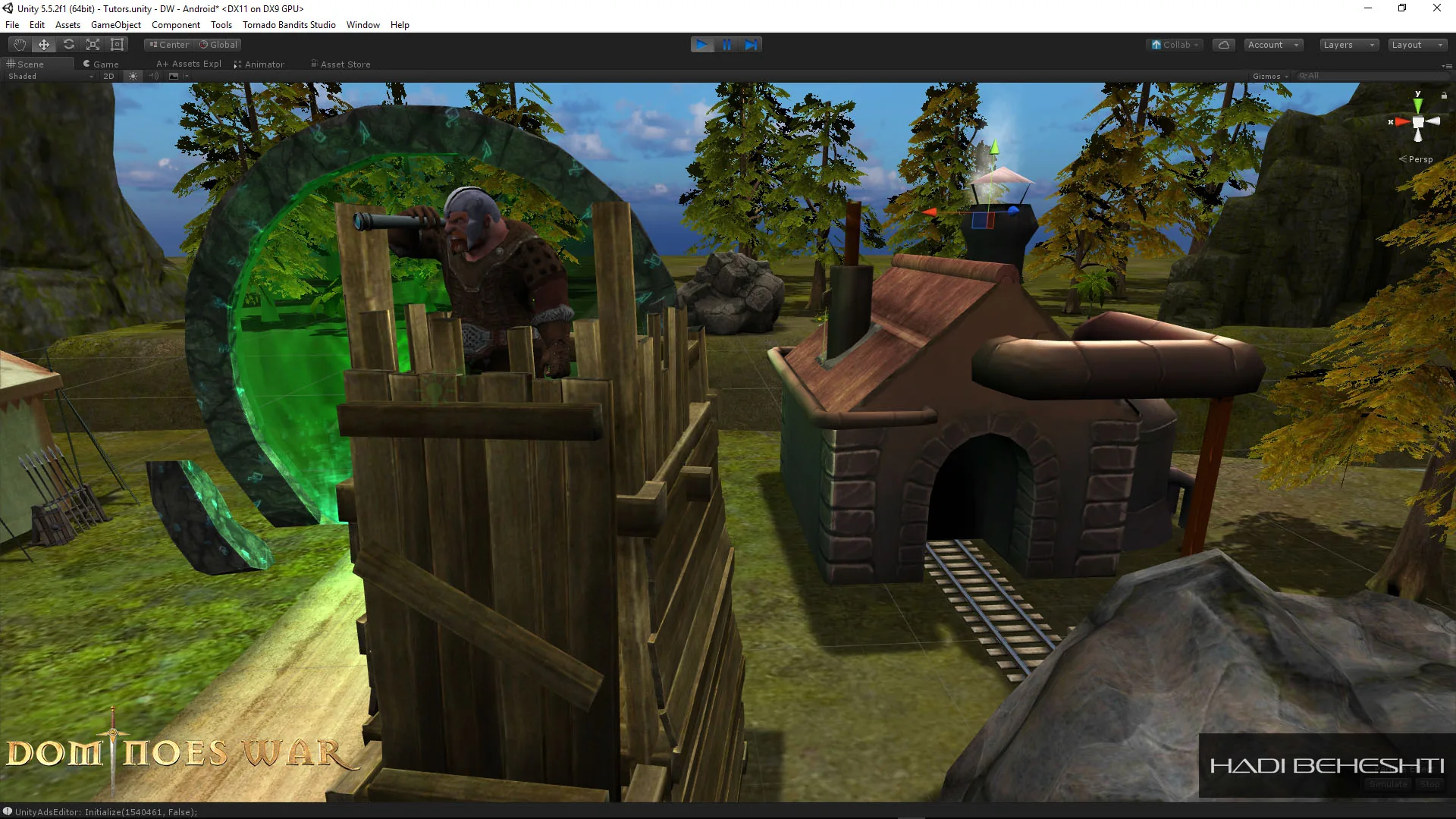Open the Gizmos dropdown
Viewport: 1456px width, 819px height.
point(1270,77)
